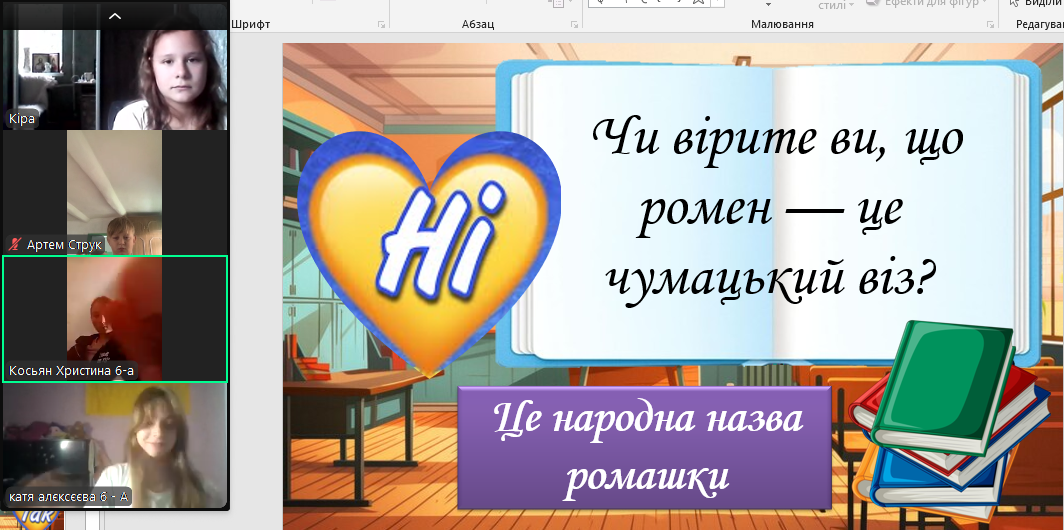Open the Малювання group dialog launcher
1064x530 pixels.
pos(990,24)
